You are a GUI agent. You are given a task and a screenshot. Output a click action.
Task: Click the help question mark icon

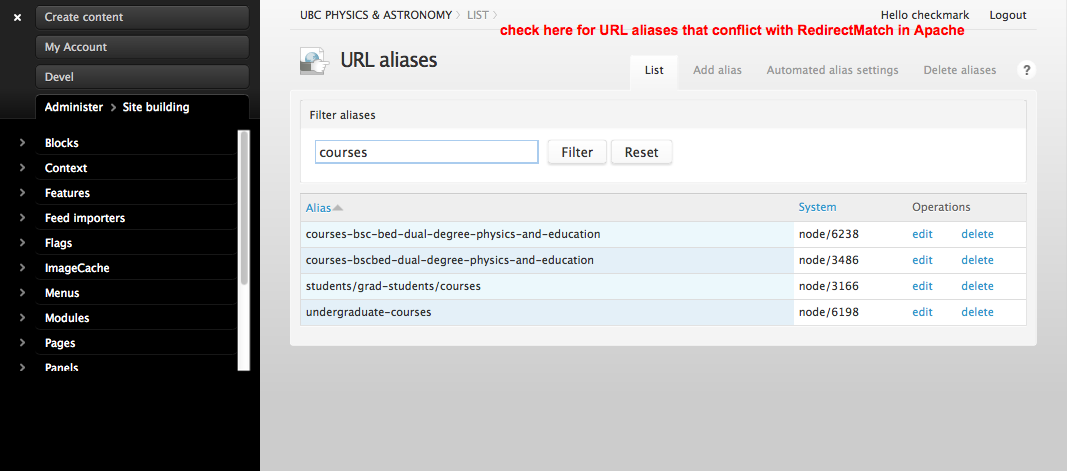(1026, 70)
